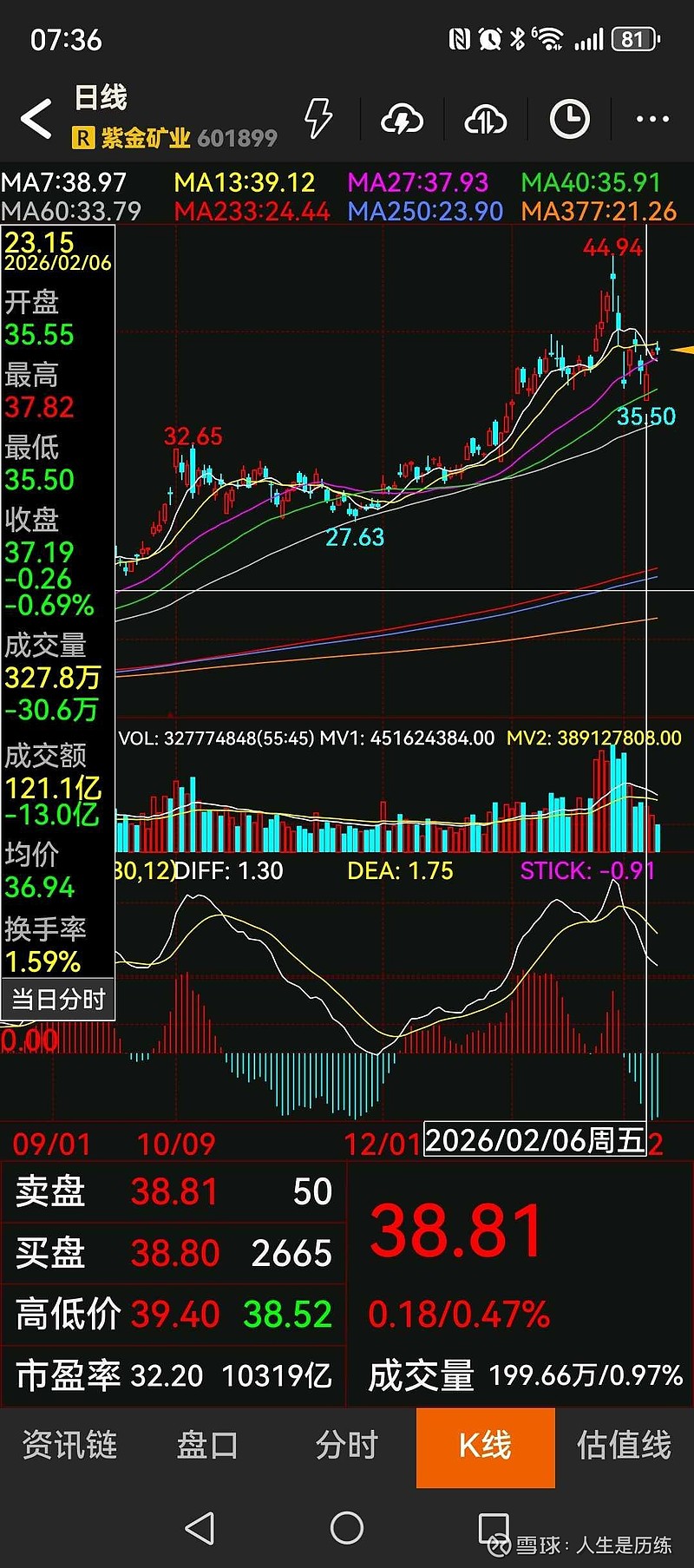Tap the MA233:24.44 indicator label
This screenshot has height=1568, width=694.
pos(252,211)
